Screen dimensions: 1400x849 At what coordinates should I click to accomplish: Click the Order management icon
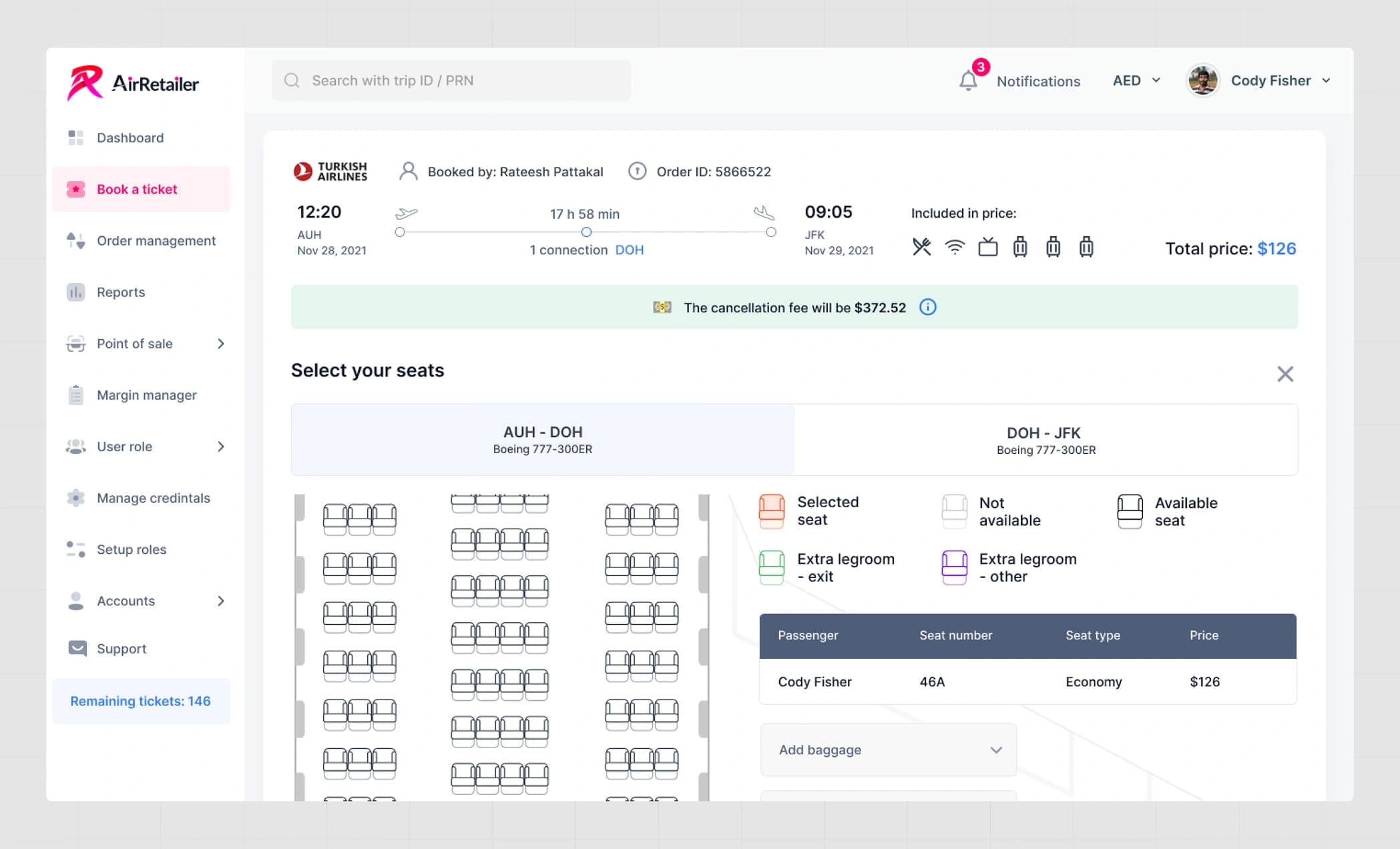tap(76, 240)
